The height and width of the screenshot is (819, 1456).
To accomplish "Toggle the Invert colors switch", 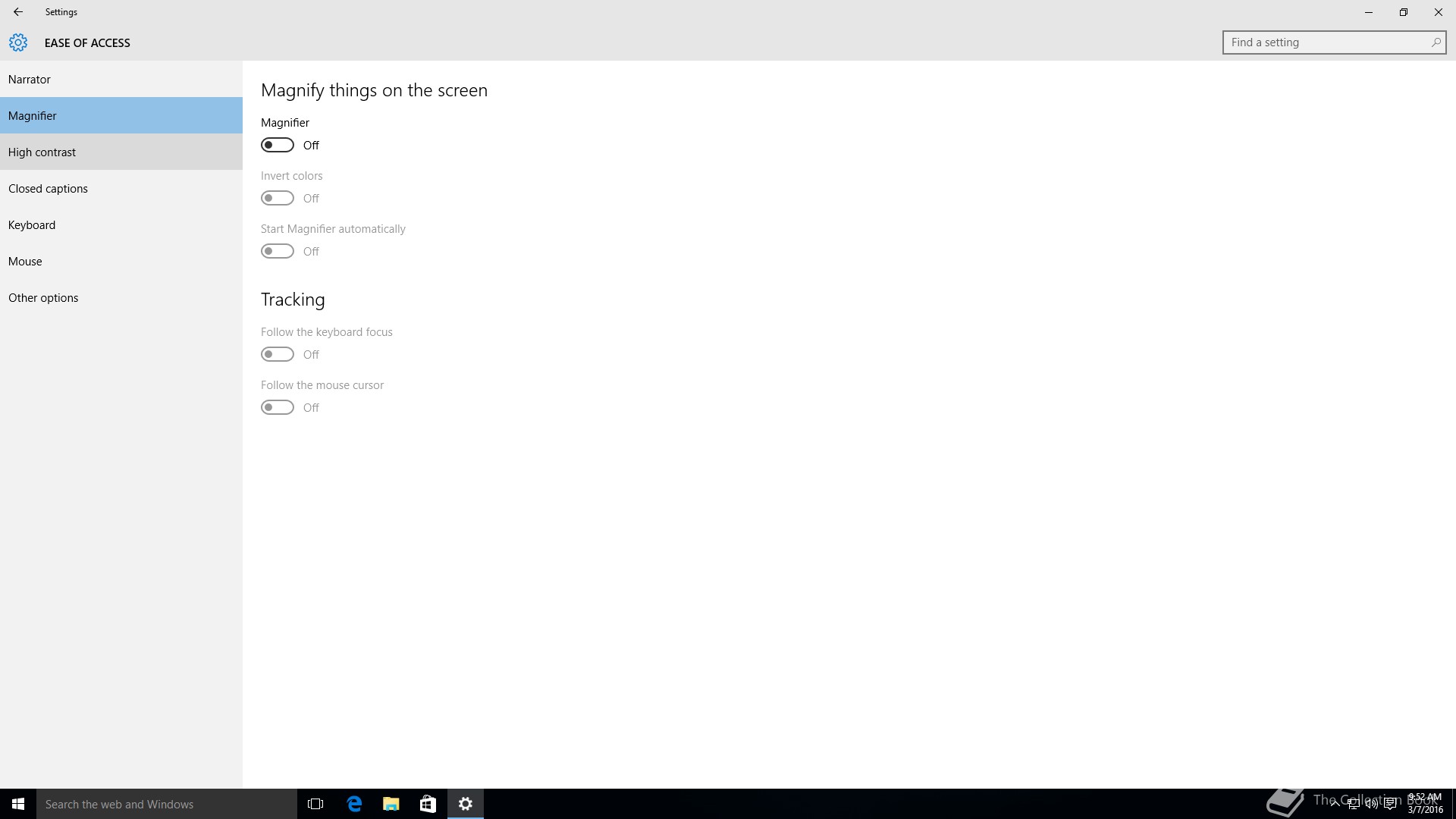I will [x=278, y=198].
